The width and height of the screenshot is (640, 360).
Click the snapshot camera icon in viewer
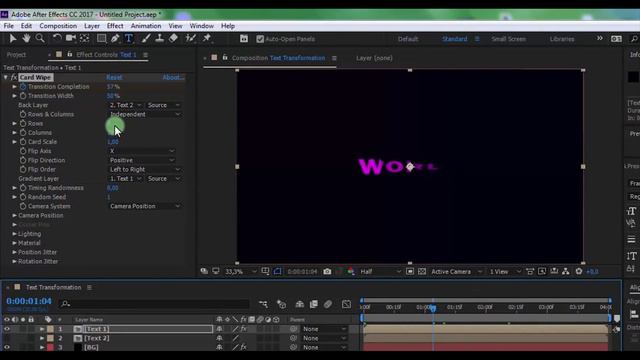tap(327, 271)
